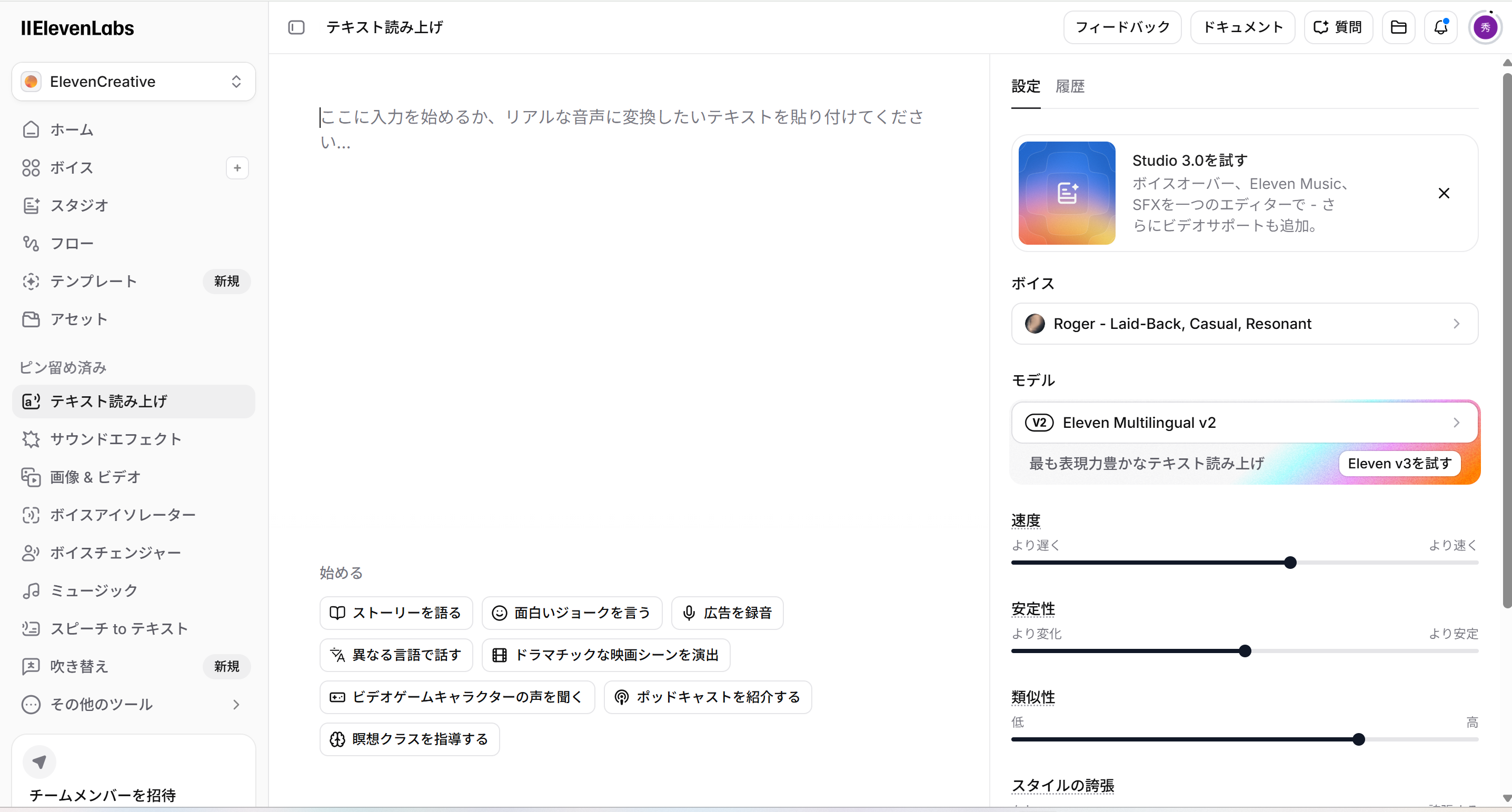The image size is (1512, 812).
Task: Choose 瞑想クラスを指導する prompt
Action: tap(410, 739)
